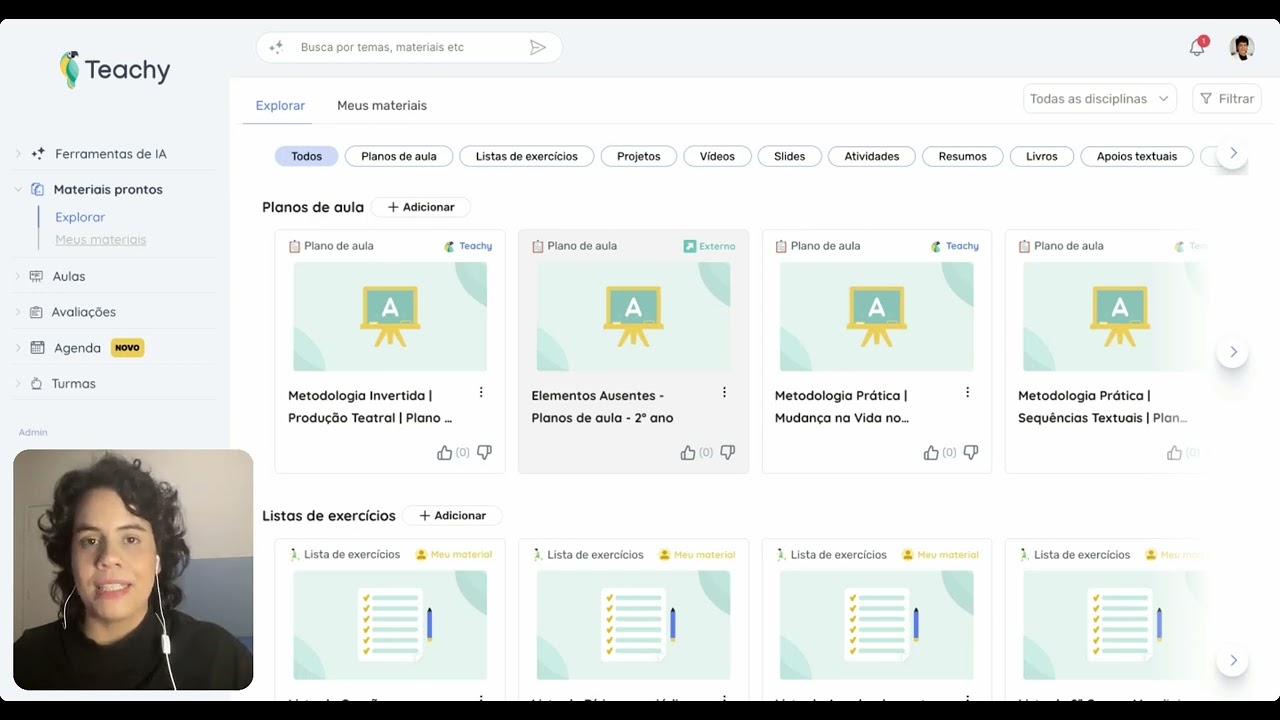
Task: Filter by Livros chip
Action: coord(1042,156)
